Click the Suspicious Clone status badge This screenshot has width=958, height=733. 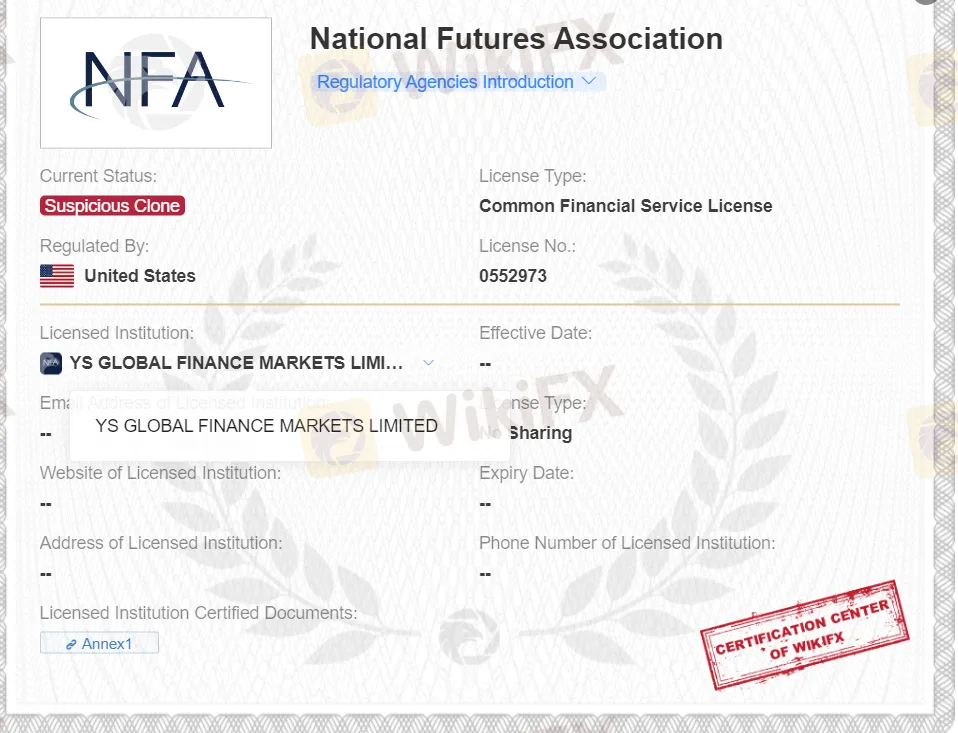pyautogui.click(x=112, y=206)
